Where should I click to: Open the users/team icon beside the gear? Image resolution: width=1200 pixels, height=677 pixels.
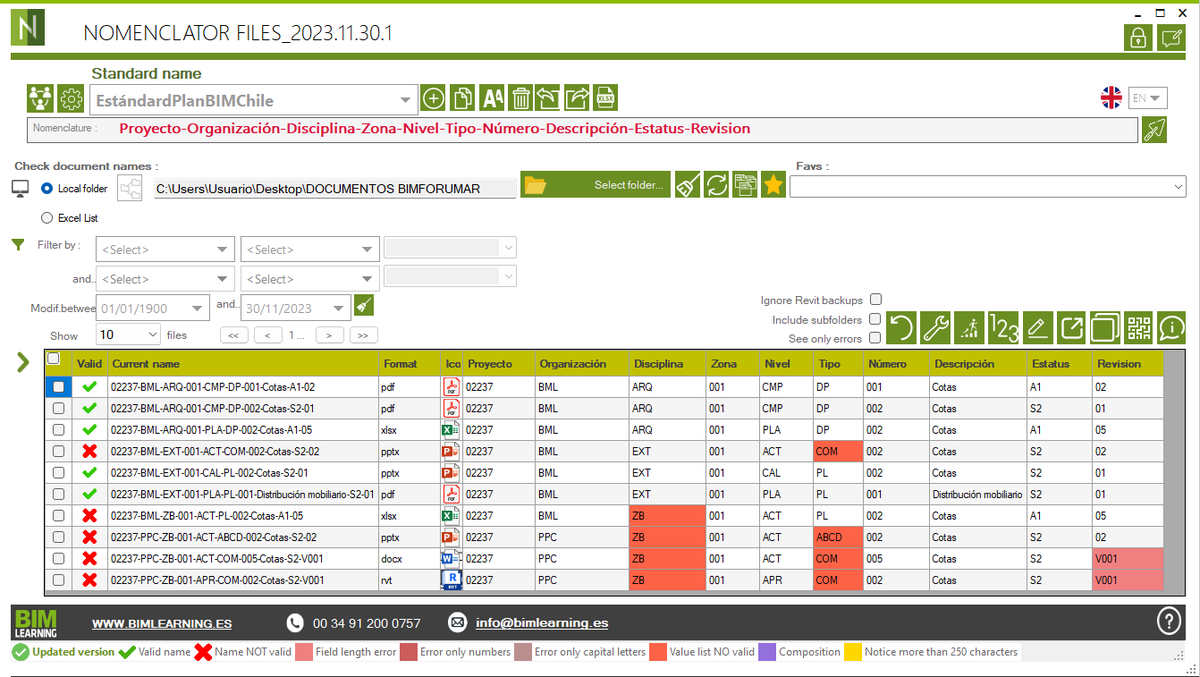tap(41, 99)
